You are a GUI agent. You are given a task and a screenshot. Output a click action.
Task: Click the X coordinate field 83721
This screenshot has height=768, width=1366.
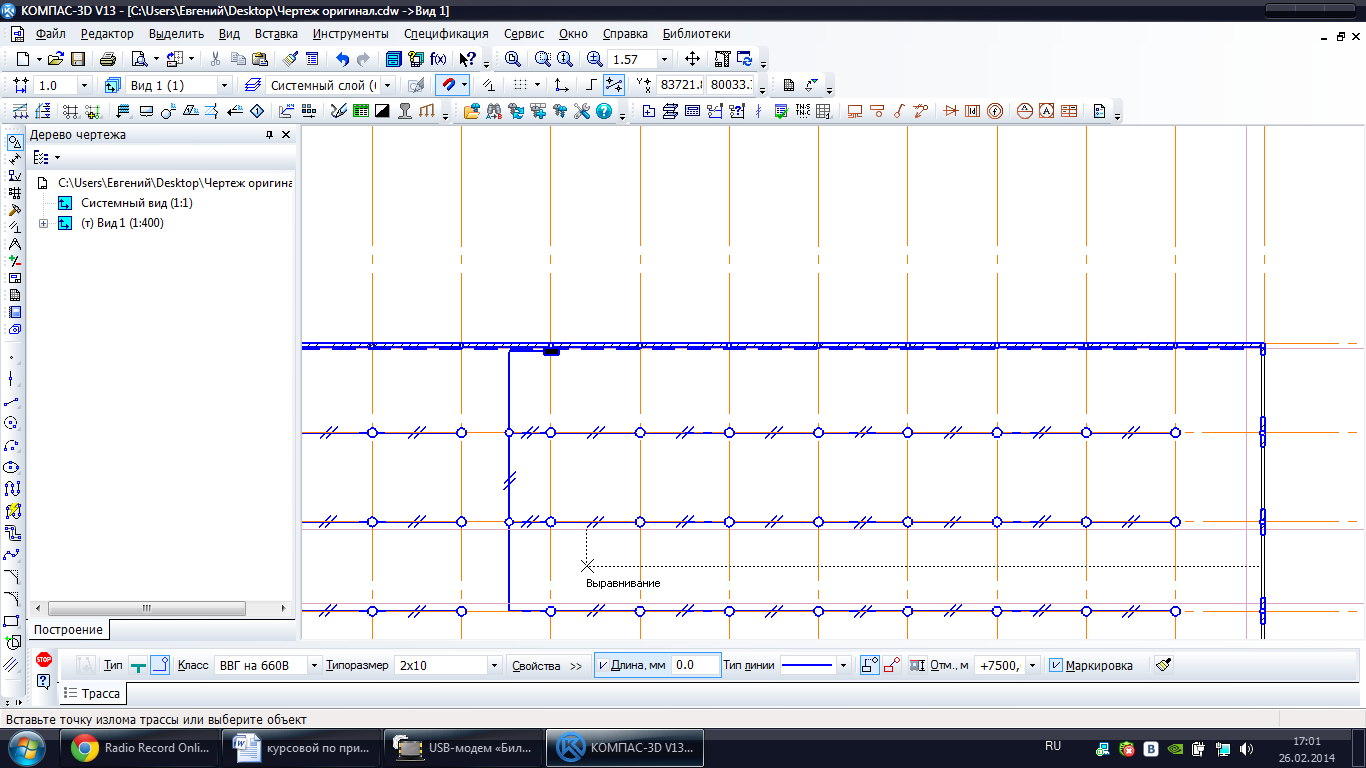pyautogui.click(x=680, y=85)
